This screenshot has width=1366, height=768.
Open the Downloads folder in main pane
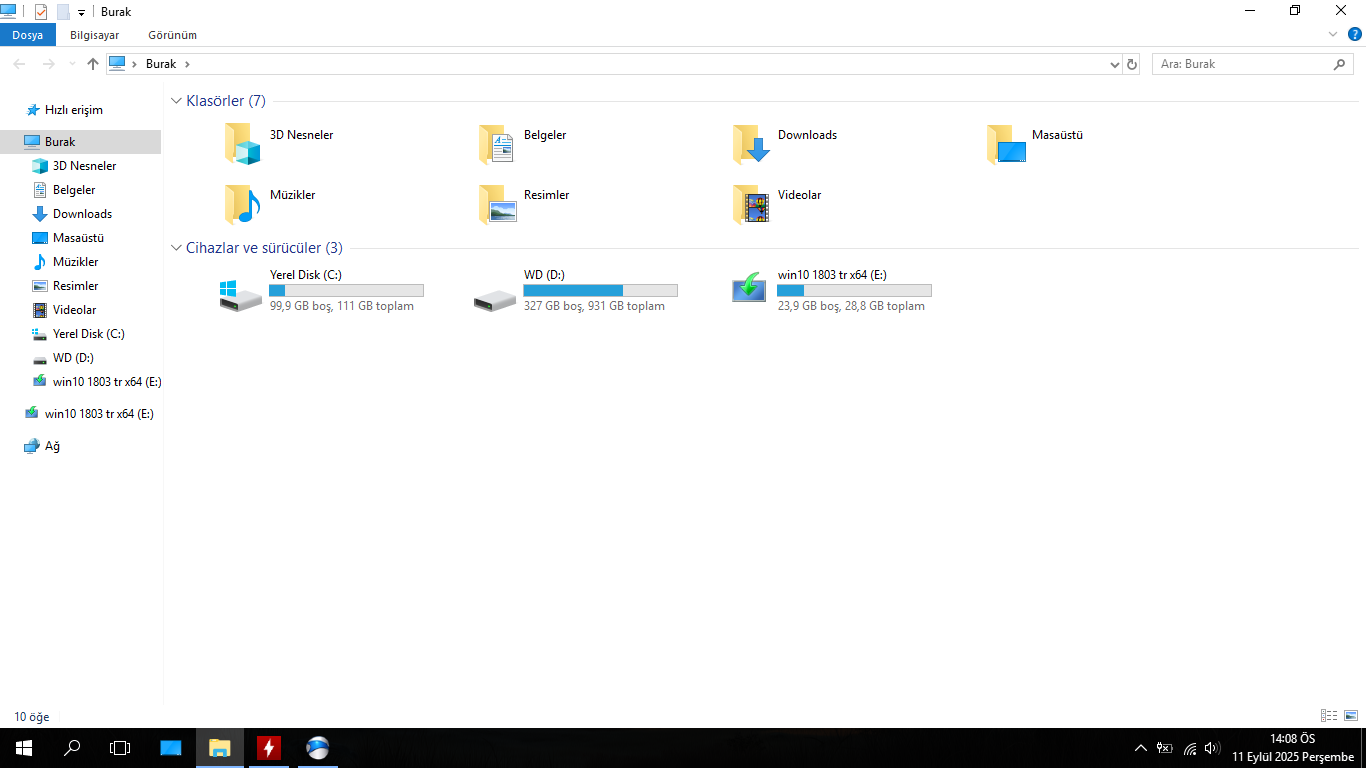click(x=752, y=144)
